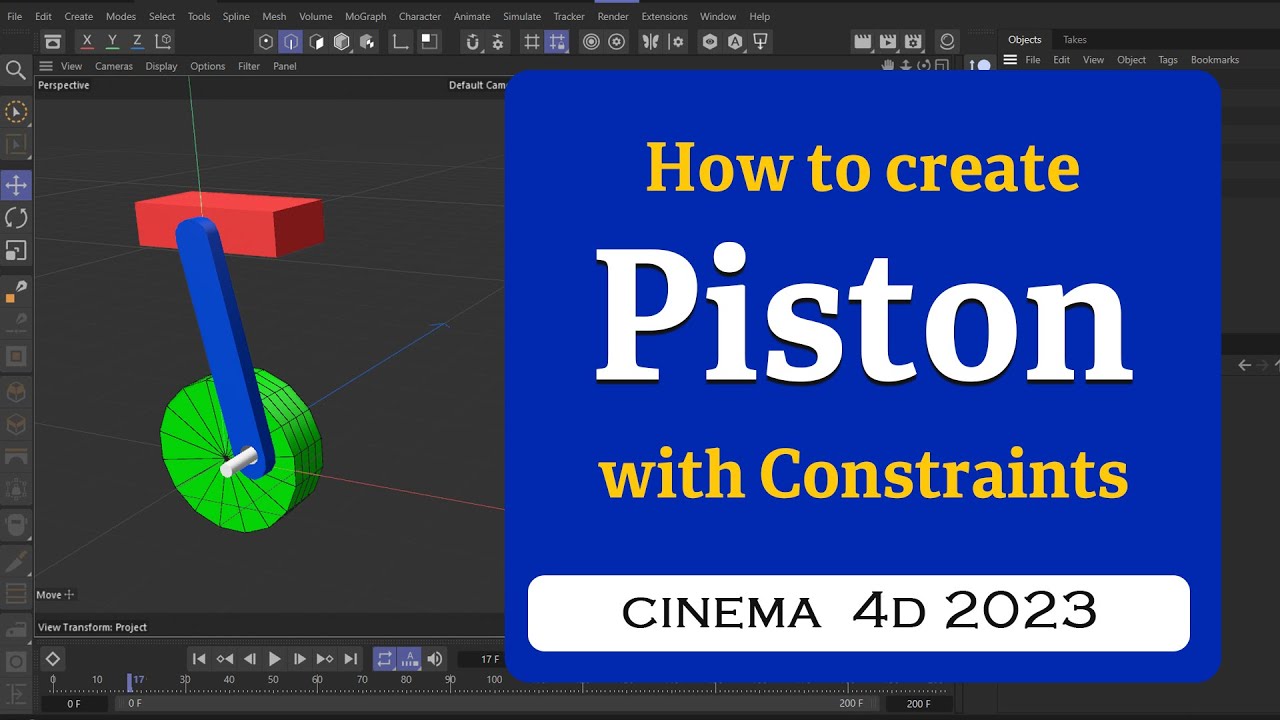The image size is (1280, 720).
Task: Open the viewport hamburger menu
Action: [x=46, y=66]
